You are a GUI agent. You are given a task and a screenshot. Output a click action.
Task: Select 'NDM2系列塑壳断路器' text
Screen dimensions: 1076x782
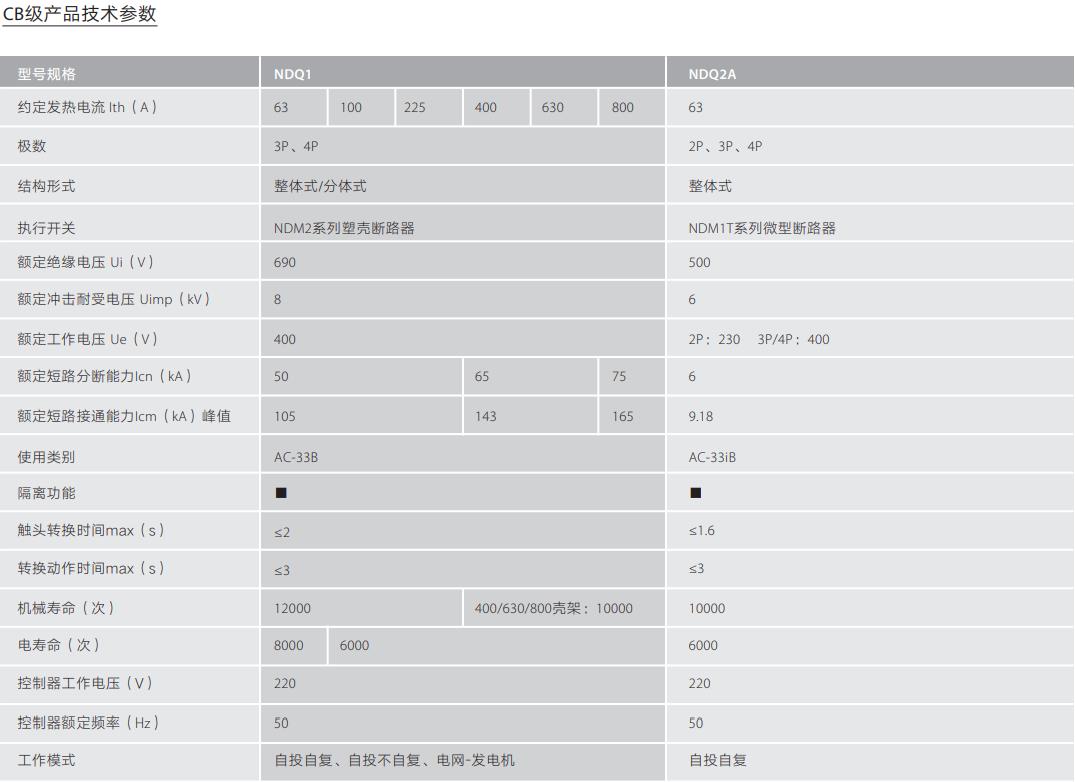(344, 228)
